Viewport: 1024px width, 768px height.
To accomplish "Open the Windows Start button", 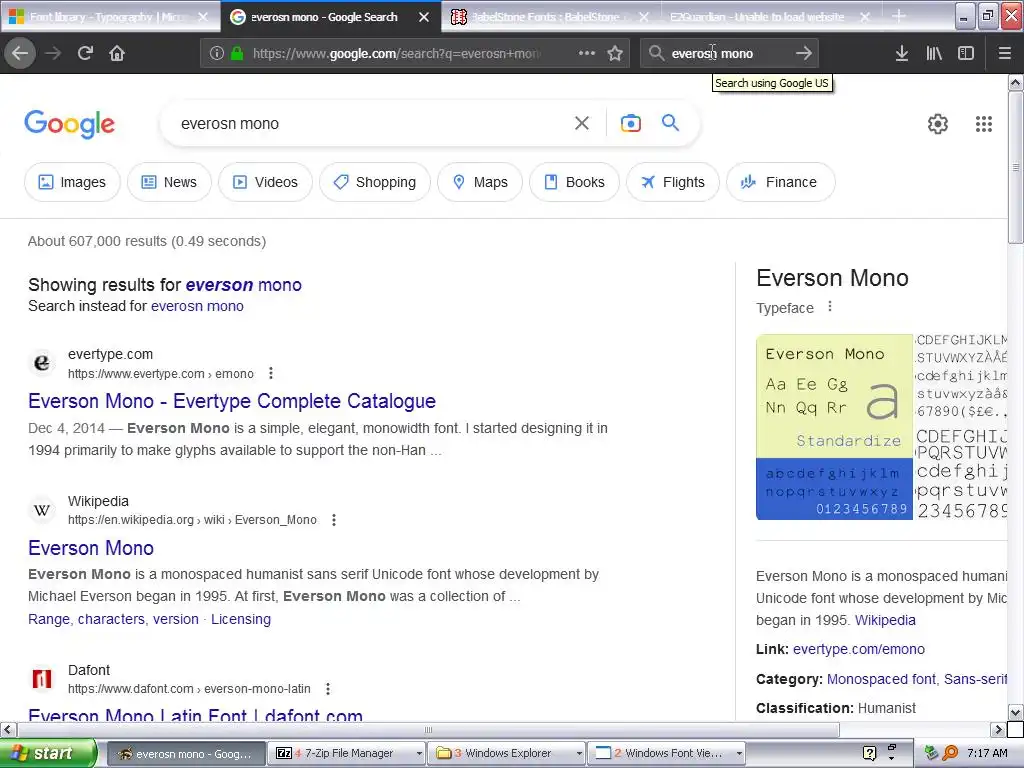I will (x=48, y=754).
